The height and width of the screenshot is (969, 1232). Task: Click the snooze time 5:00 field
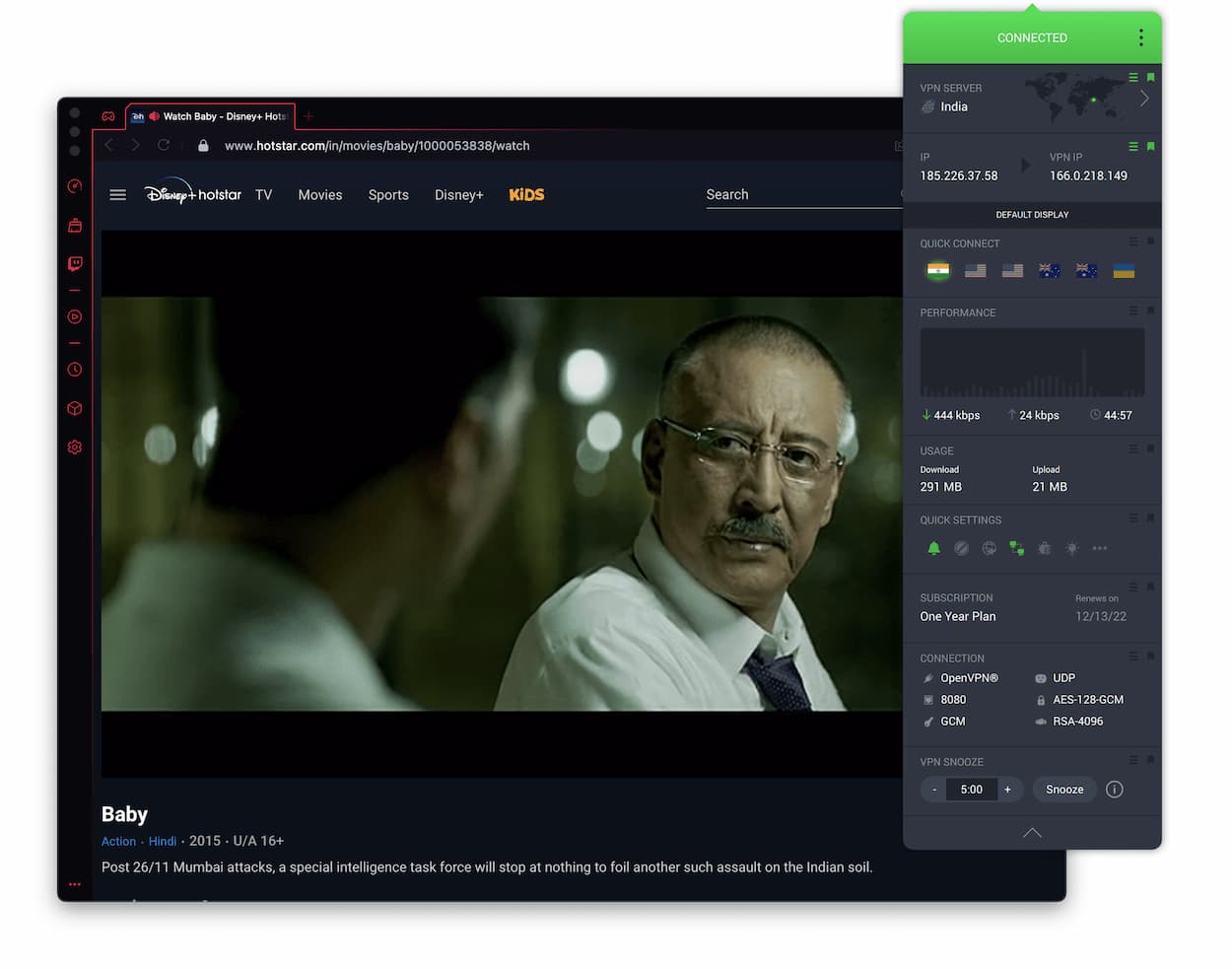972,790
